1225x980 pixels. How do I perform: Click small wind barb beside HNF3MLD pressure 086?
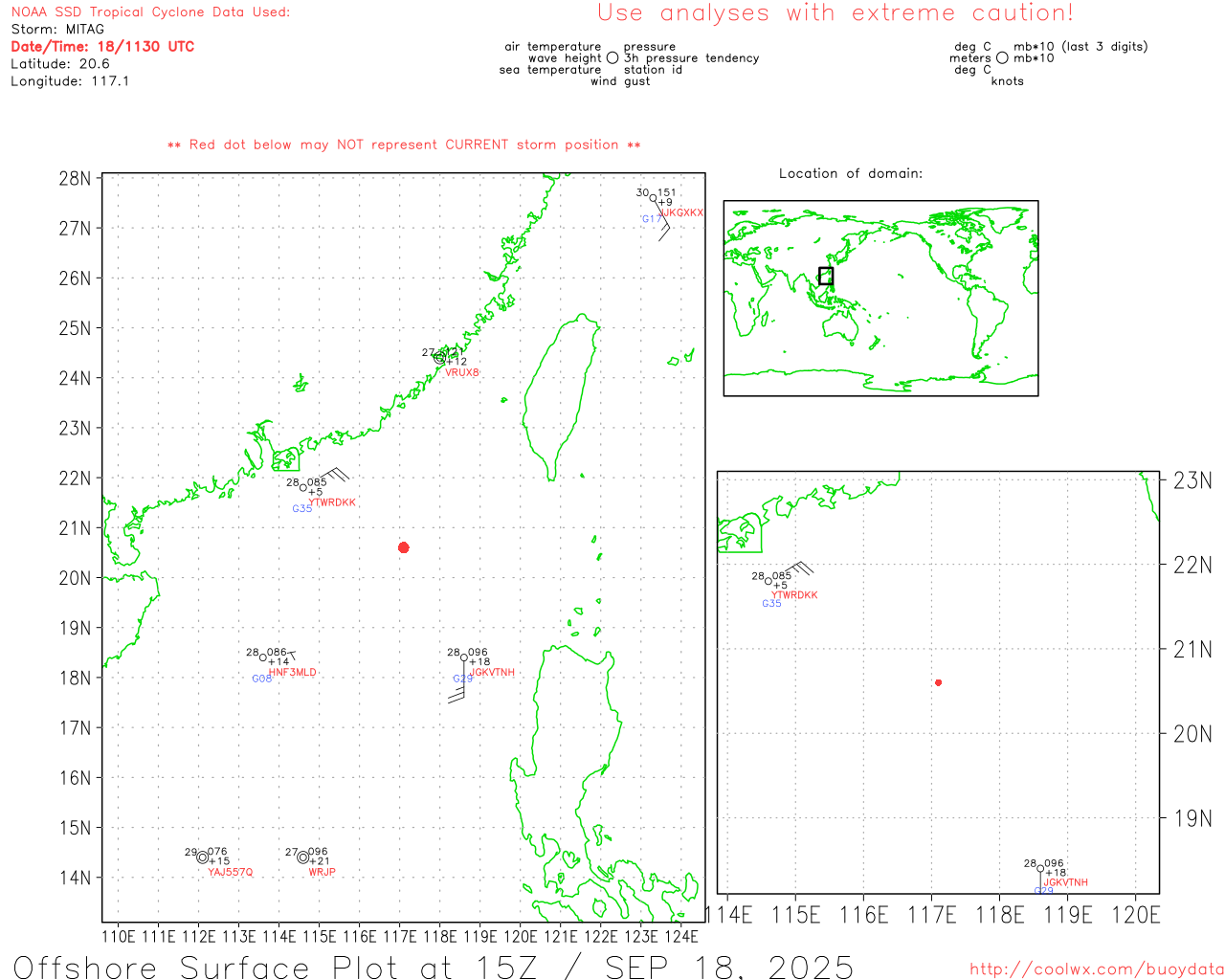(291, 655)
